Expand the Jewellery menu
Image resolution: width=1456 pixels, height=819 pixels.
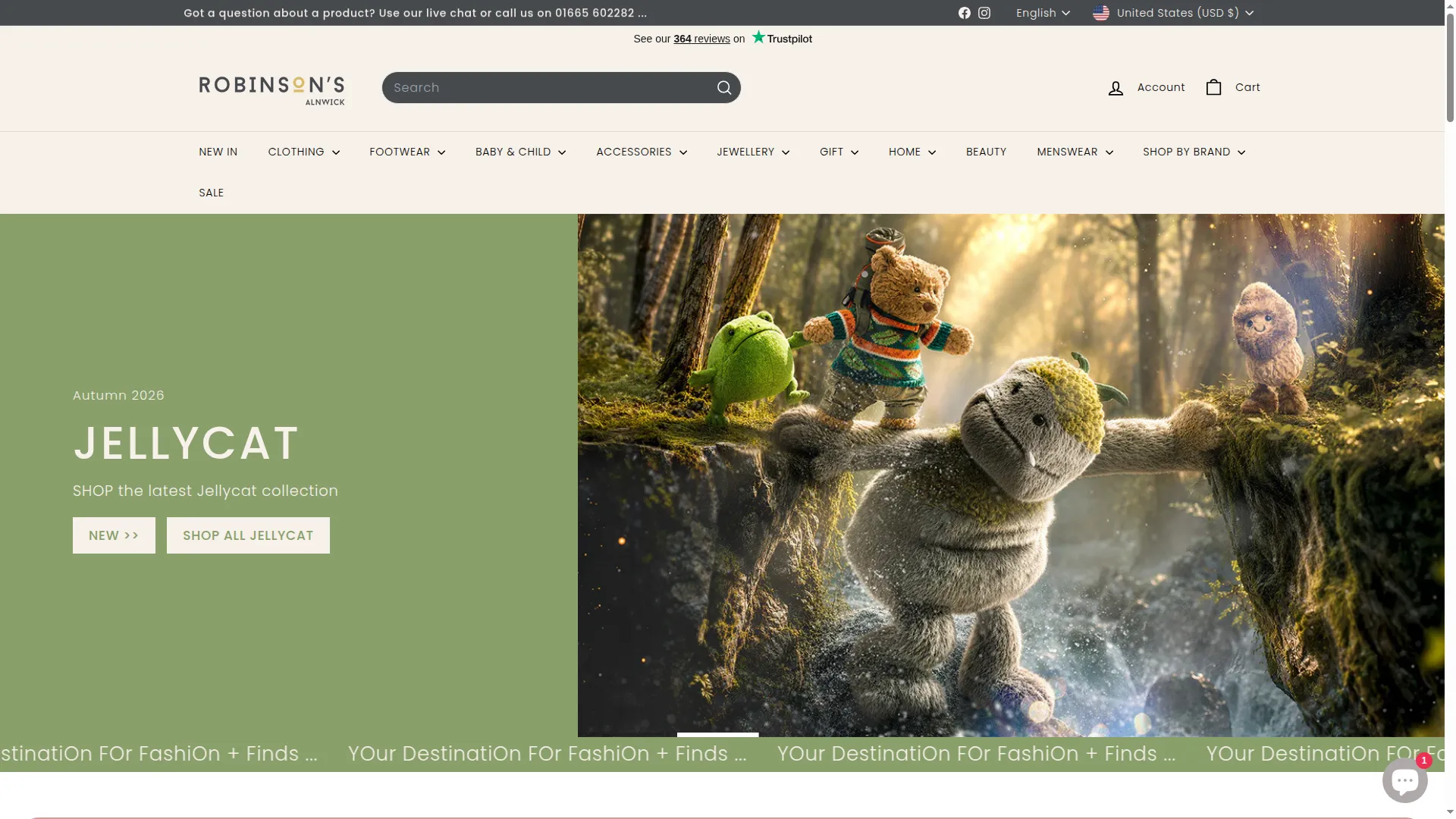coord(753,152)
